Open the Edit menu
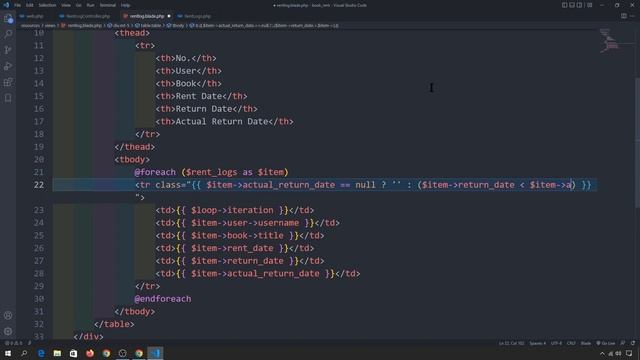640x360 pixels. [x=30, y=5]
